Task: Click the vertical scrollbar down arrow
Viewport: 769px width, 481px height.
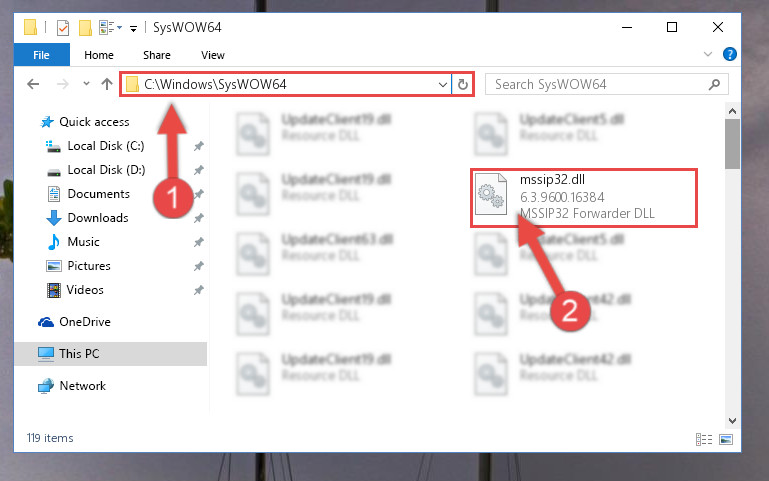Action: 732,421
